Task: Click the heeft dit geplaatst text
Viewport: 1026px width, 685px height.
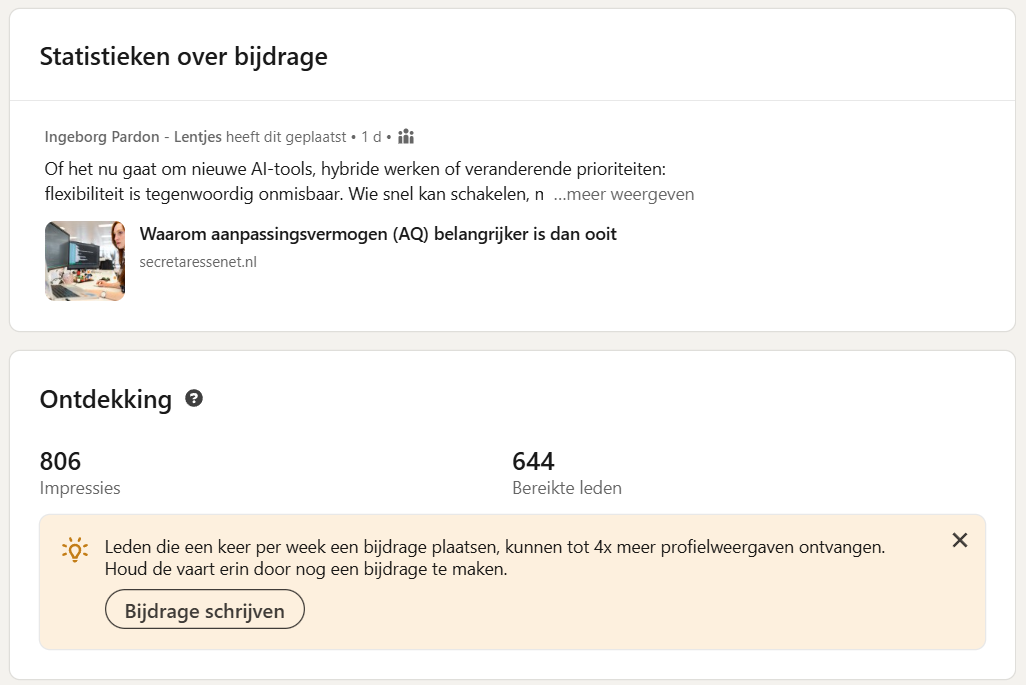Action: 286,136
